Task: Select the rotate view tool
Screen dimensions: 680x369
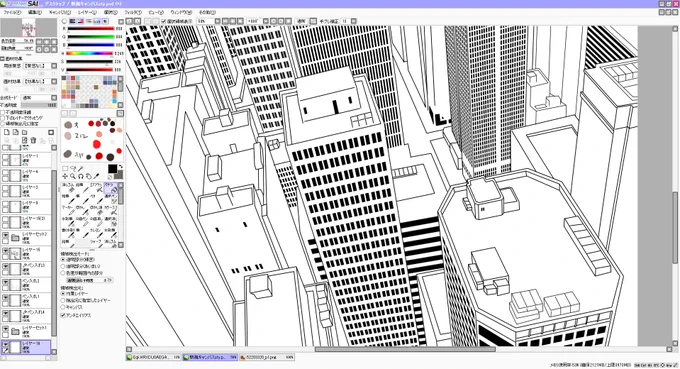Action: 81,176
